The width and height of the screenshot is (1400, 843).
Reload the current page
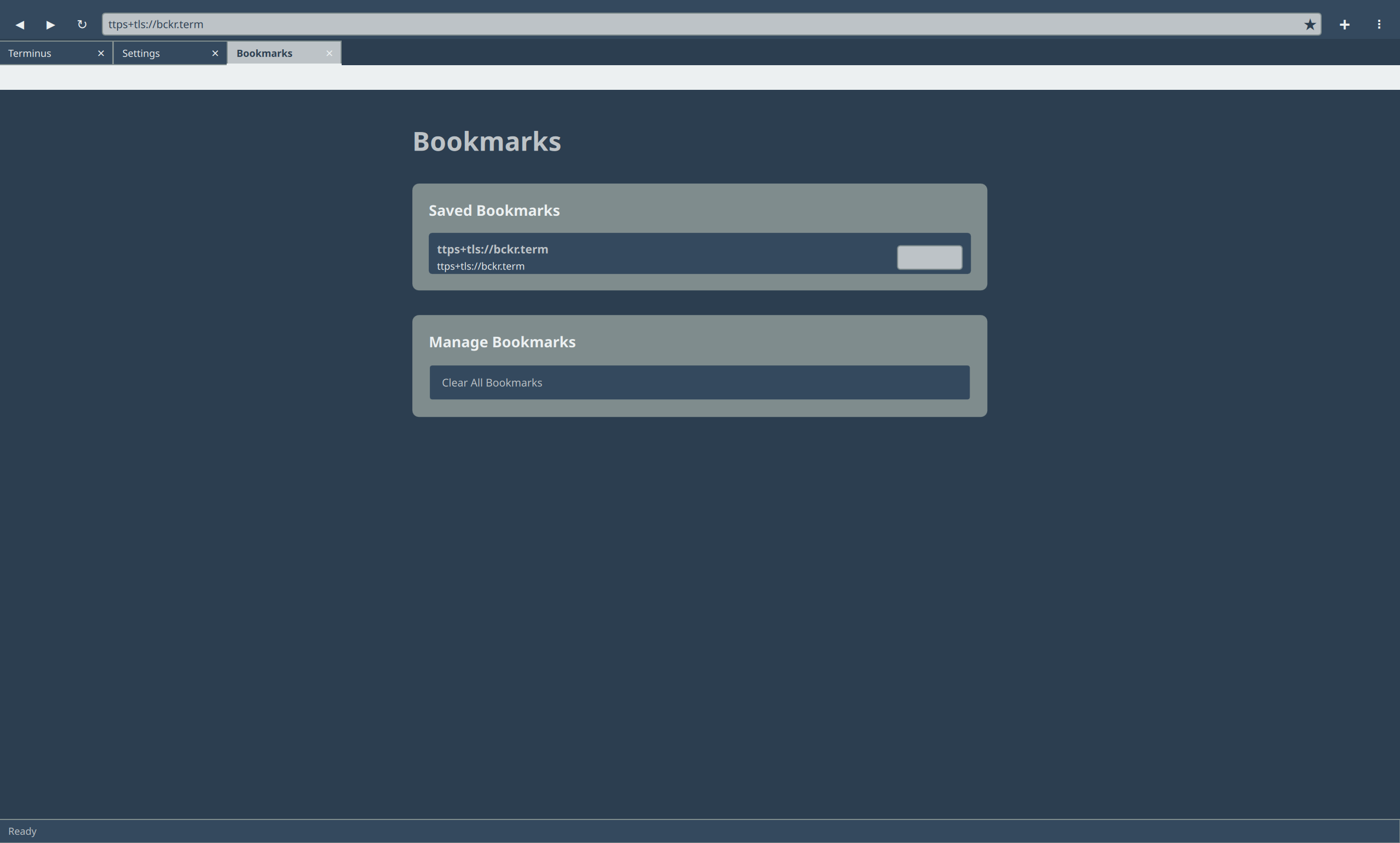82,25
